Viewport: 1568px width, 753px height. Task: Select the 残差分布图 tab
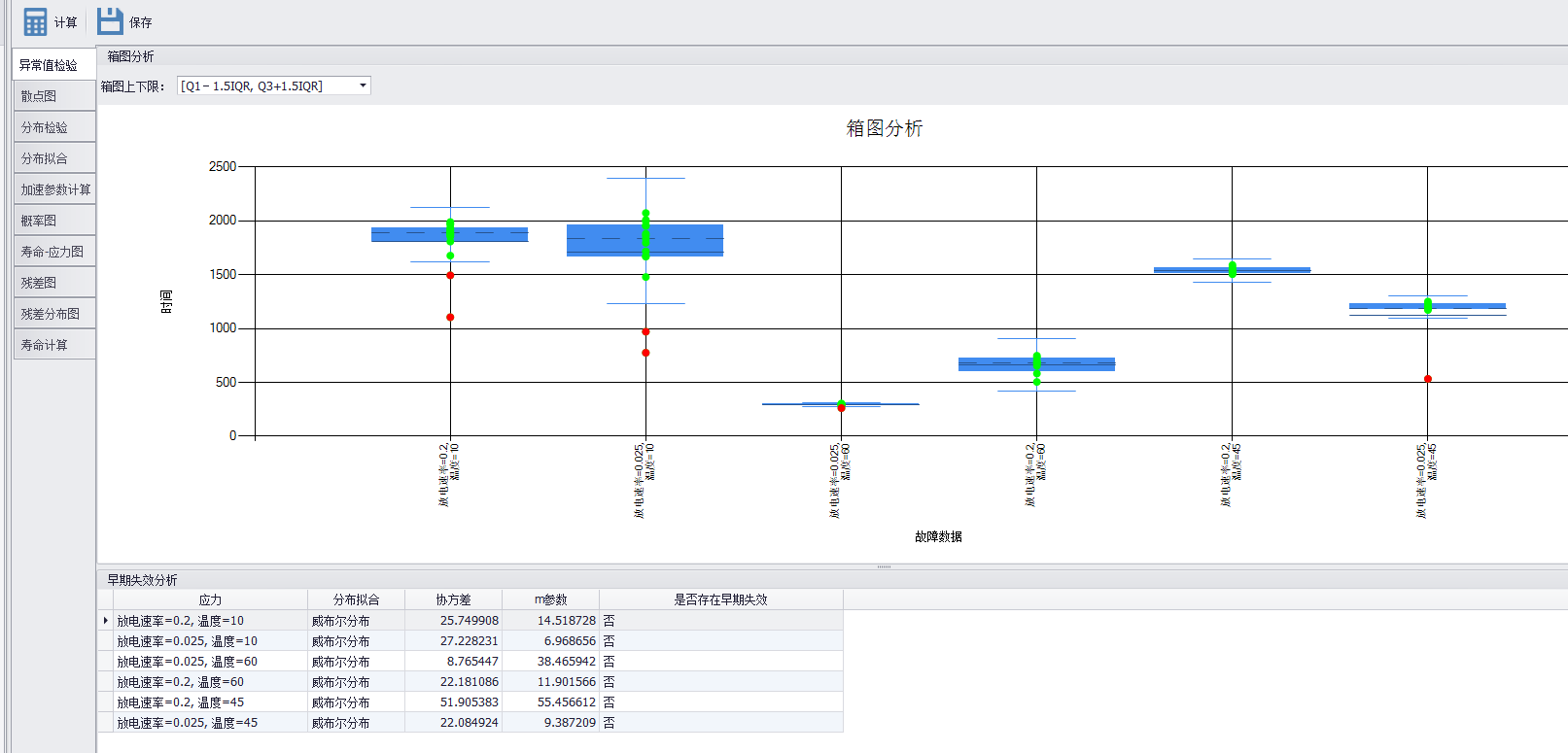click(54, 314)
